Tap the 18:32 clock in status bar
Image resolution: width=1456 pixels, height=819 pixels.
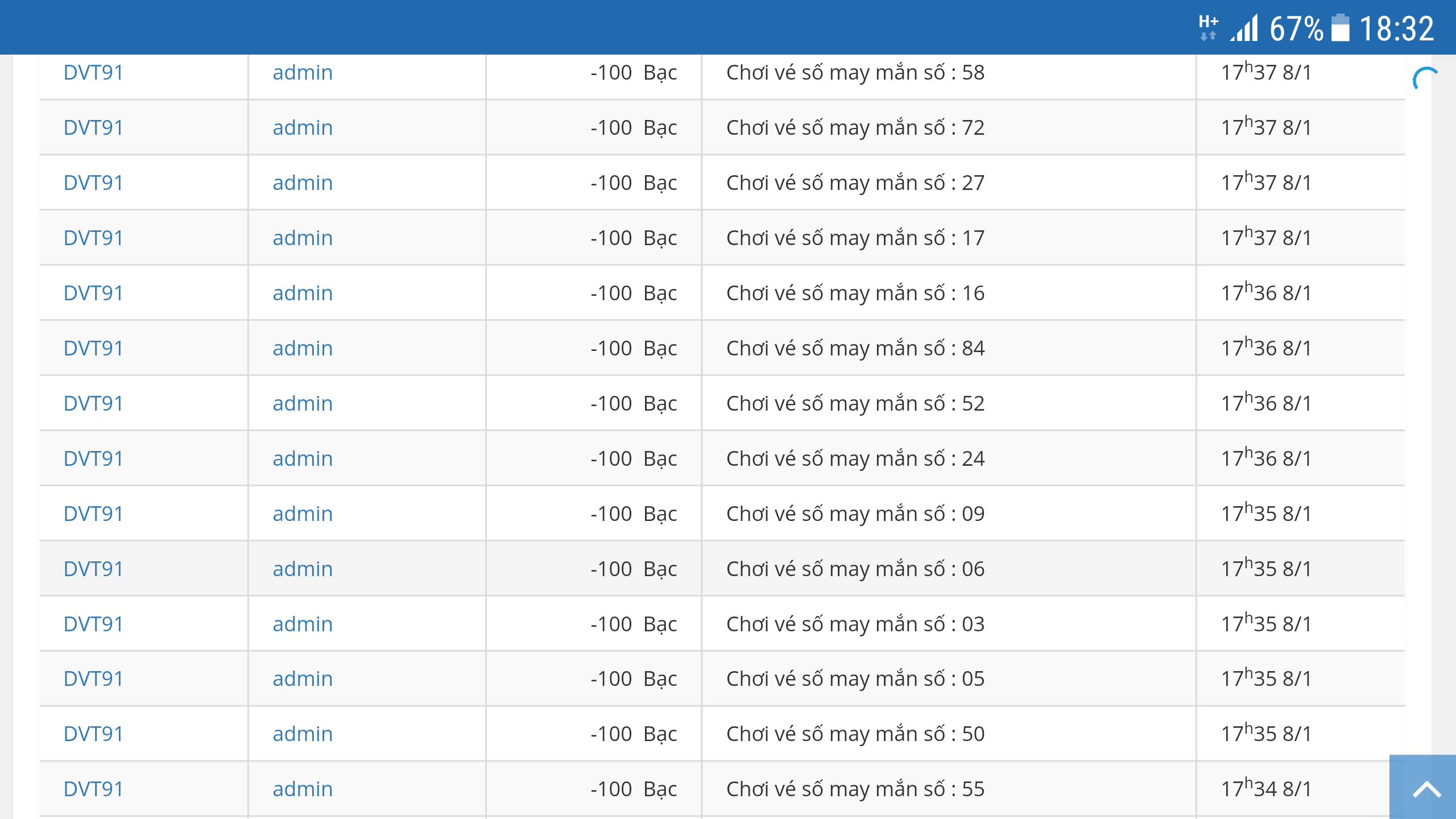(1396, 28)
